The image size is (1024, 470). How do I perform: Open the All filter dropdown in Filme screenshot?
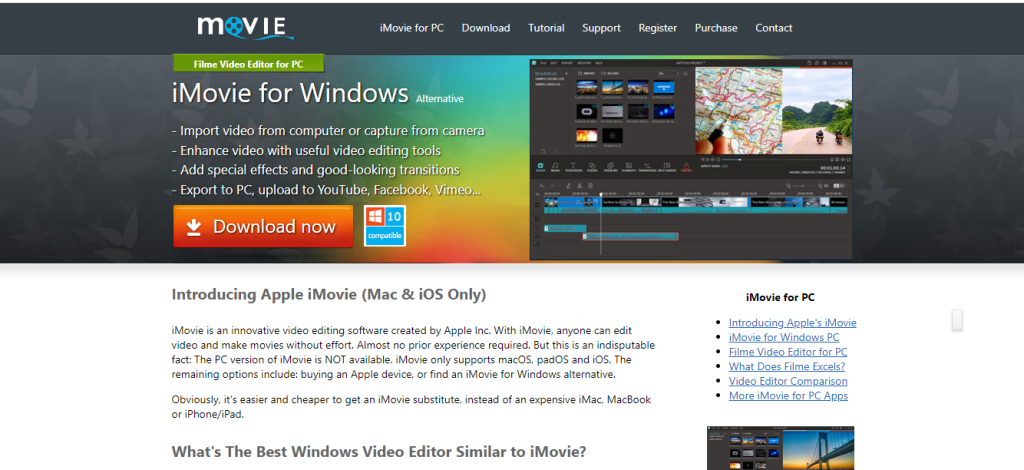click(669, 73)
